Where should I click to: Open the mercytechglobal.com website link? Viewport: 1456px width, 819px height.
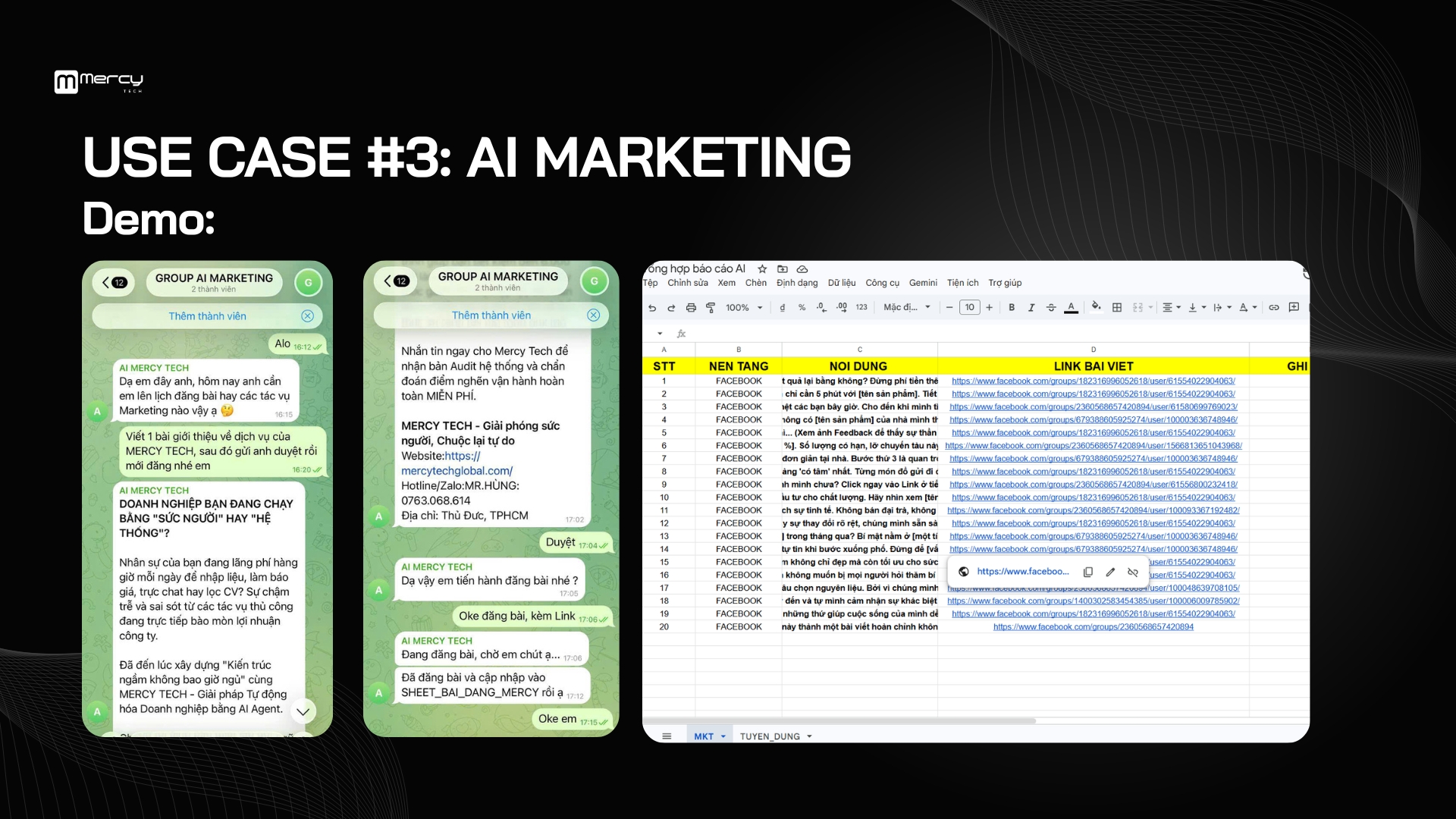(457, 463)
